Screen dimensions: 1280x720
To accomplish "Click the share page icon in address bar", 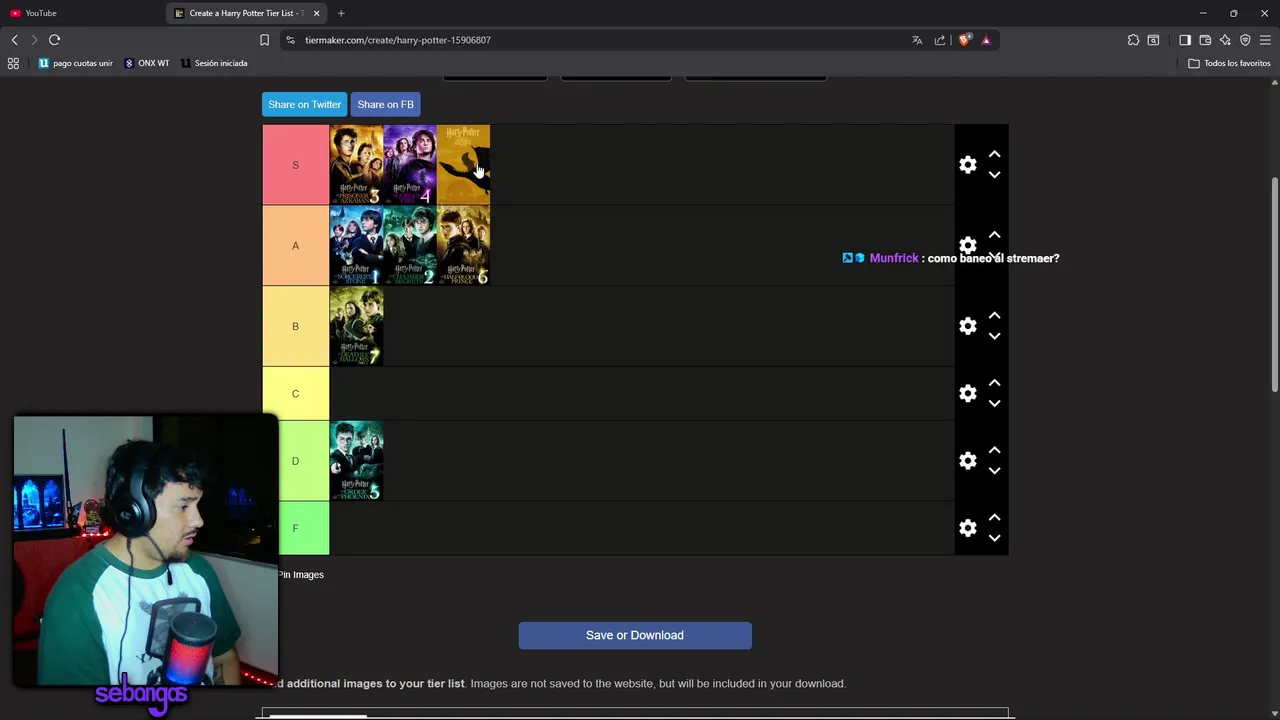I will [x=940, y=40].
